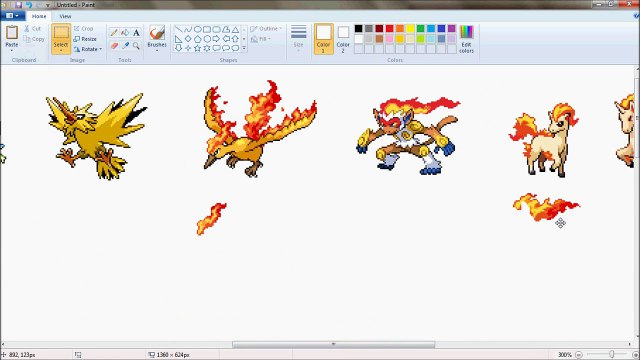Choose the Rounded rectangular callout shape
Viewport: 640px width, 360px height.
pyautogui.click(x=216, y=48)
